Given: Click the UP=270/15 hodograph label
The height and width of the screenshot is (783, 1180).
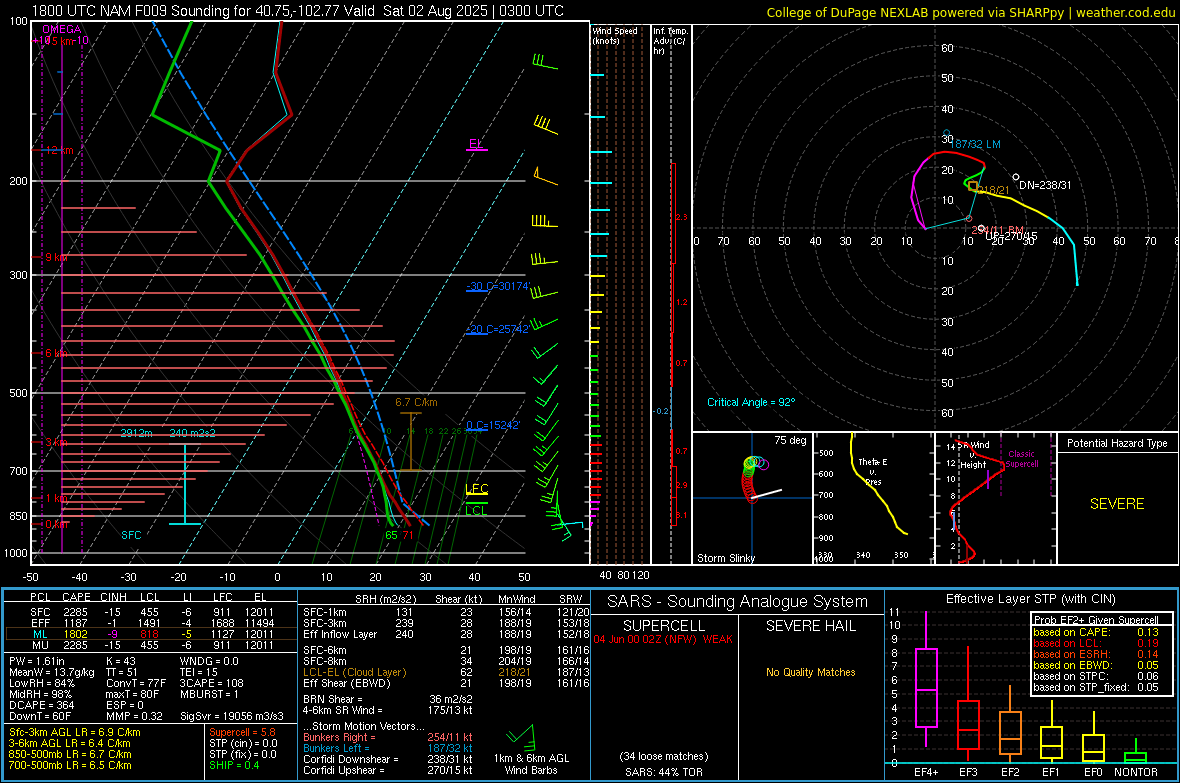Looking at the screenshot, I should [1011, 236].
